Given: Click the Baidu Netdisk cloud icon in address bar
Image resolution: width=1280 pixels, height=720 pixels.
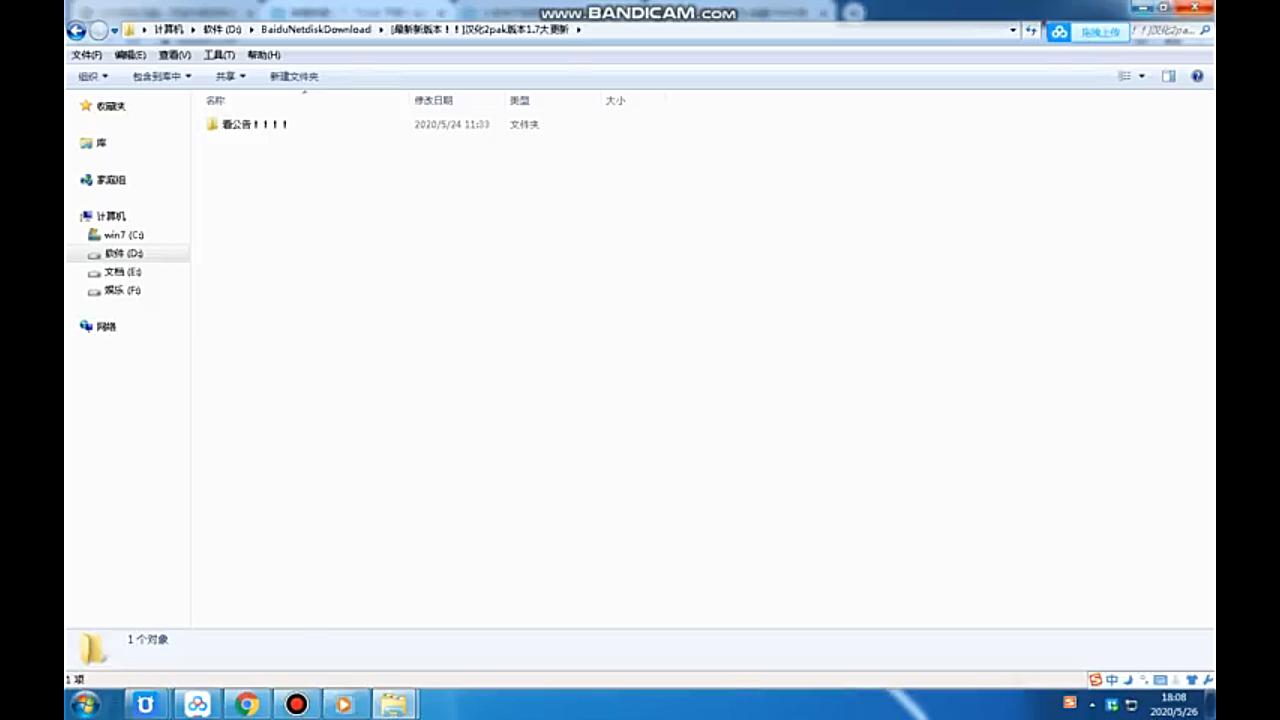Looking at the screenshot, I should coord(1059,32).
